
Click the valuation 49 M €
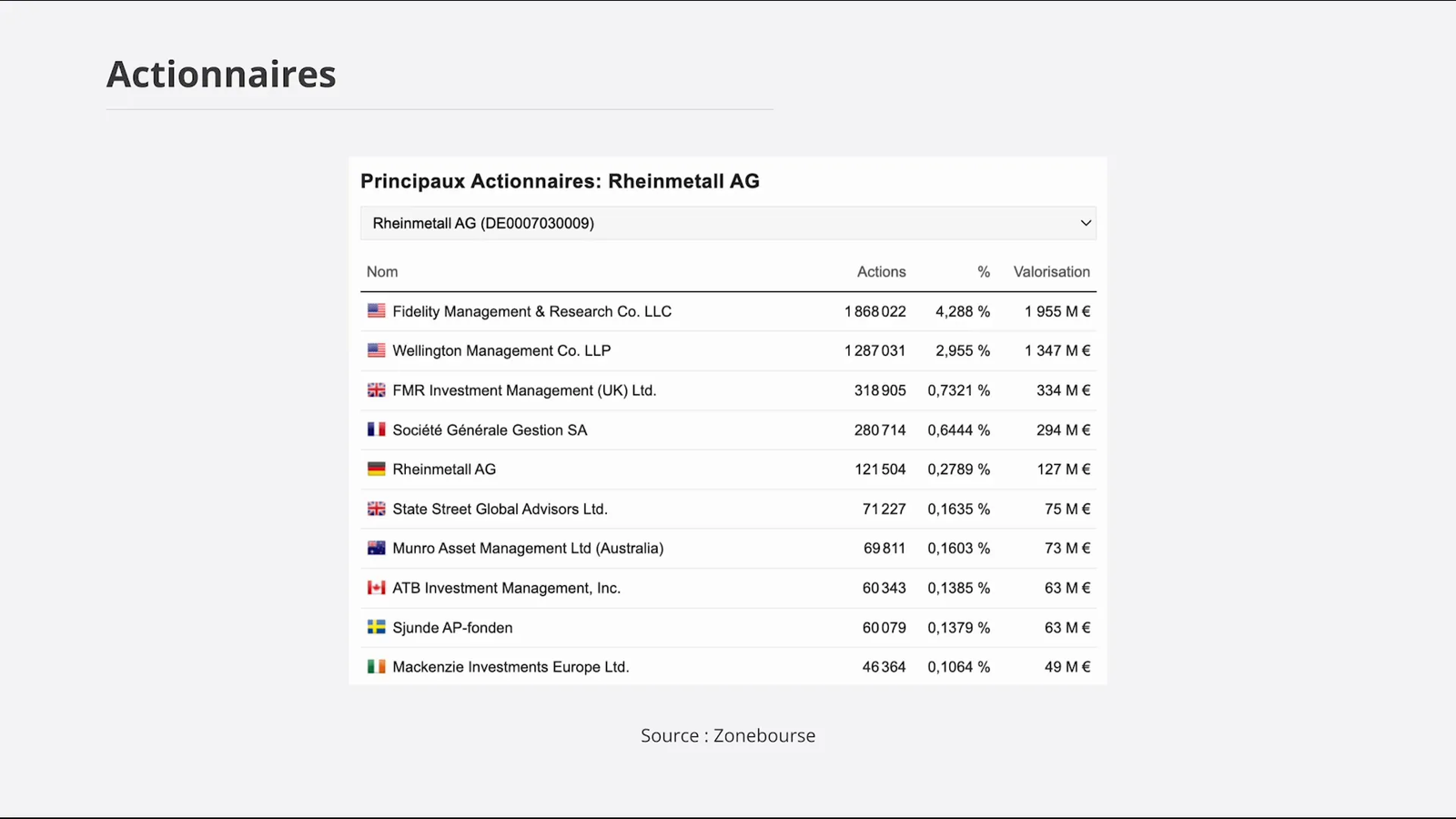[1067, 667]
